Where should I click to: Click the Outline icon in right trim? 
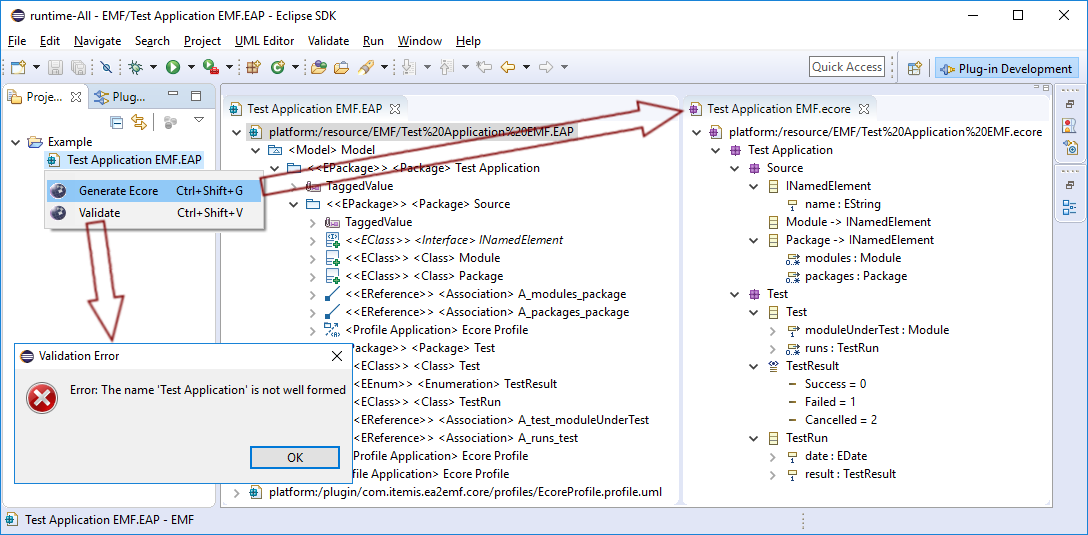point(1069,207)
